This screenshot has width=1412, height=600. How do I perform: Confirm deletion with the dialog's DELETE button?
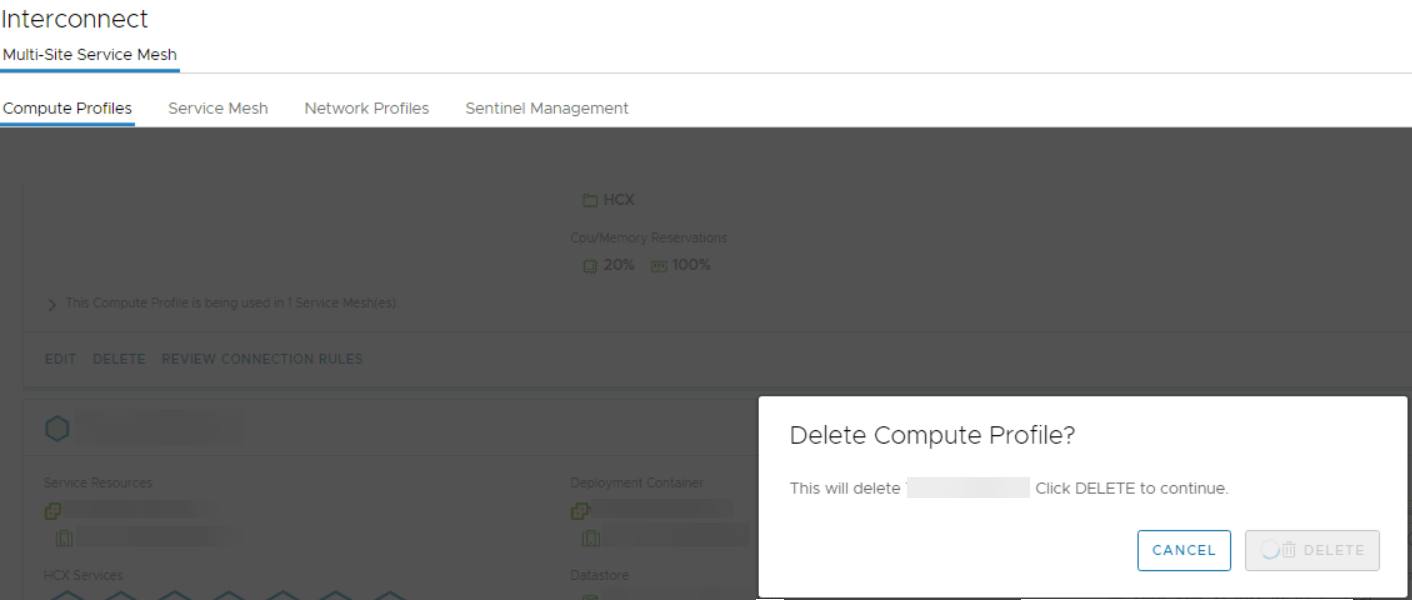pyautogui.click(x=1312, y=550)
